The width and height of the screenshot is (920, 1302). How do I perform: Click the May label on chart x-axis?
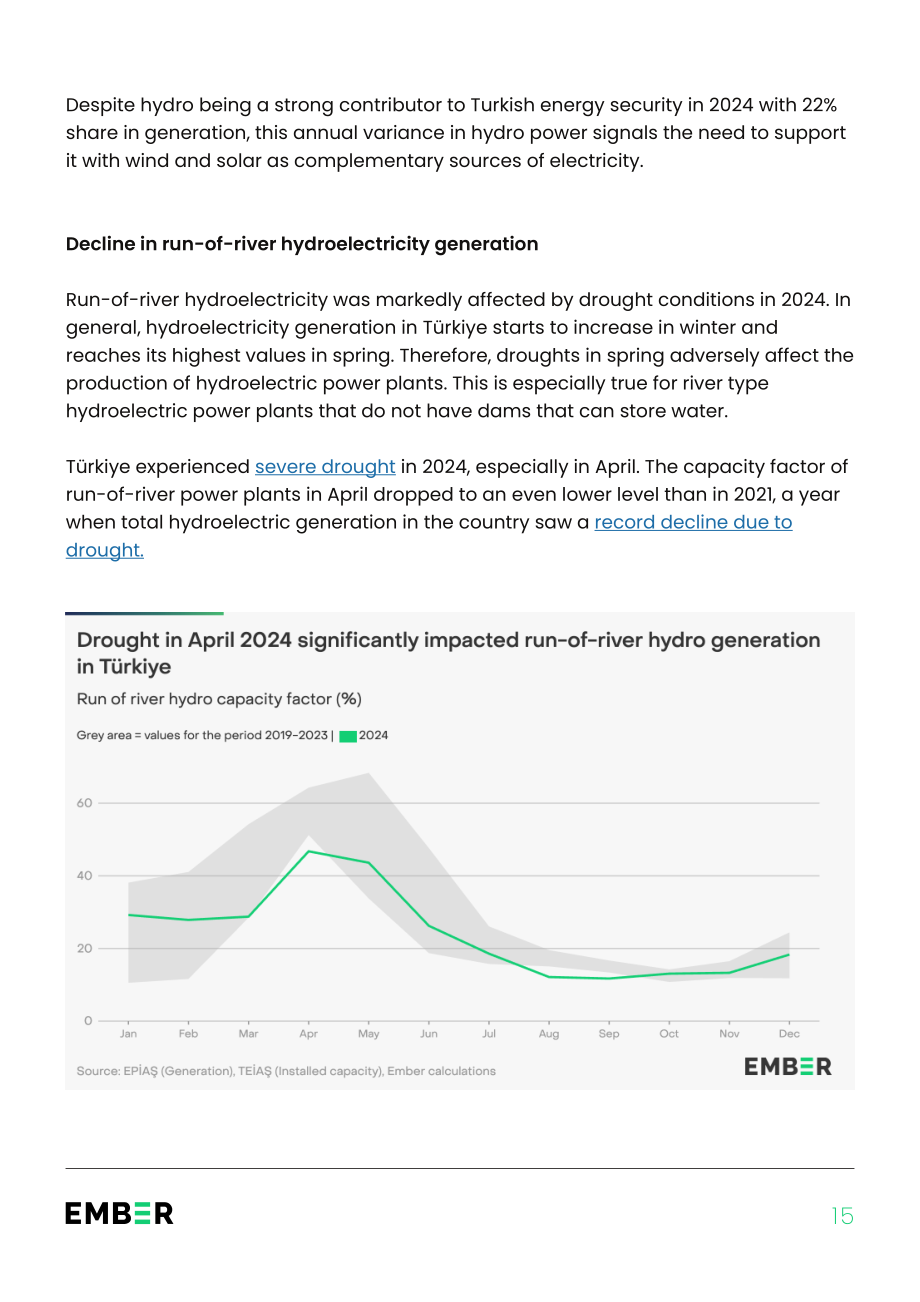tap(369, 1034)
